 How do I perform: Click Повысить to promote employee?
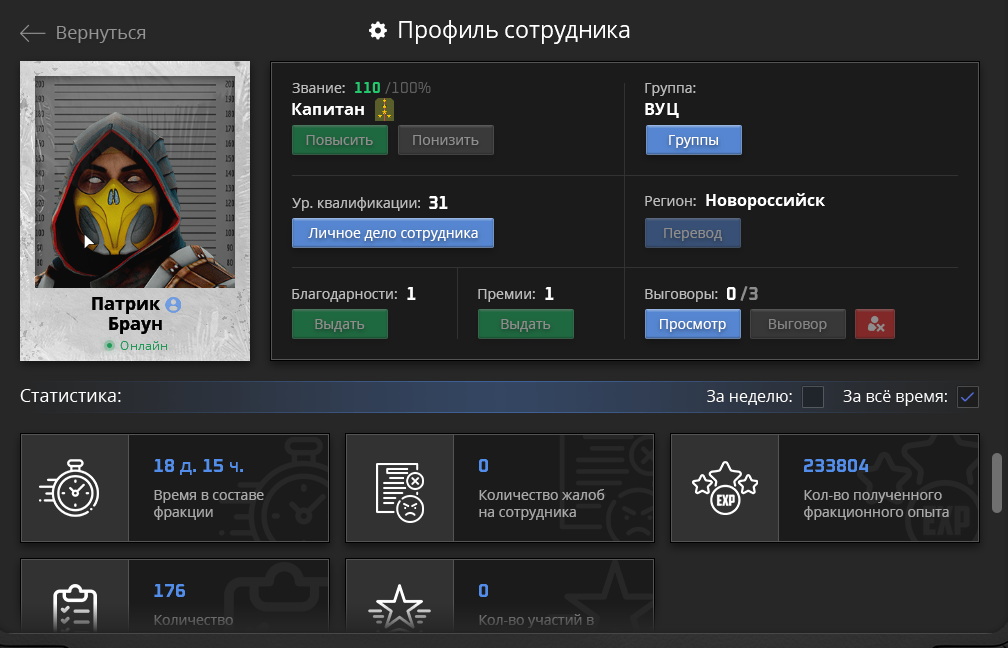click(x=339, y=140)
